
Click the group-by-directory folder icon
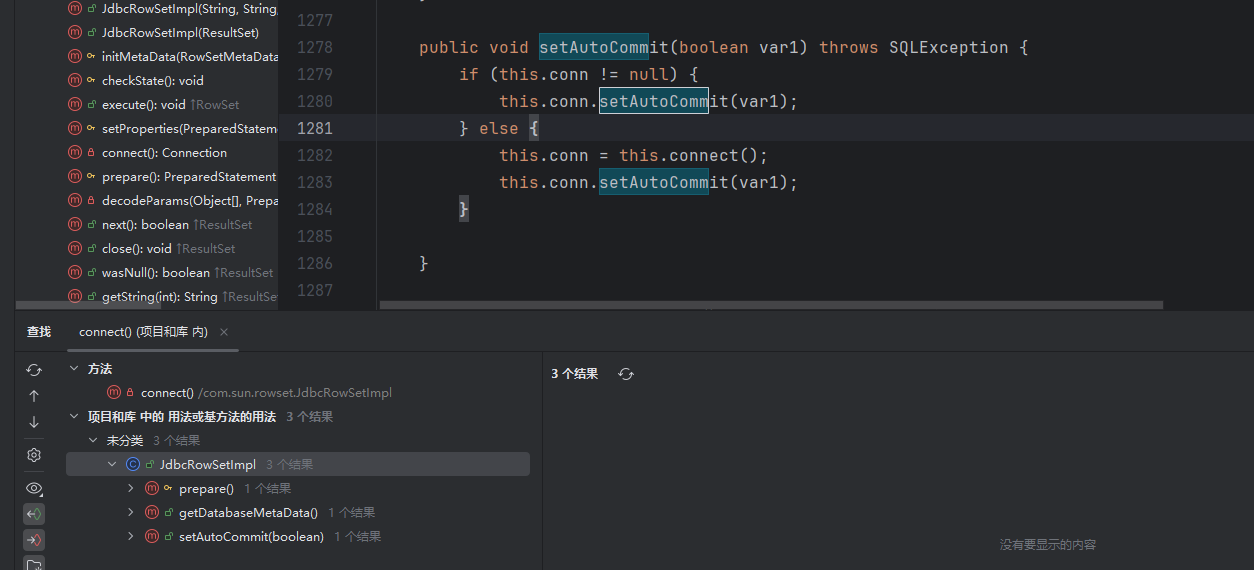[34, 565]
